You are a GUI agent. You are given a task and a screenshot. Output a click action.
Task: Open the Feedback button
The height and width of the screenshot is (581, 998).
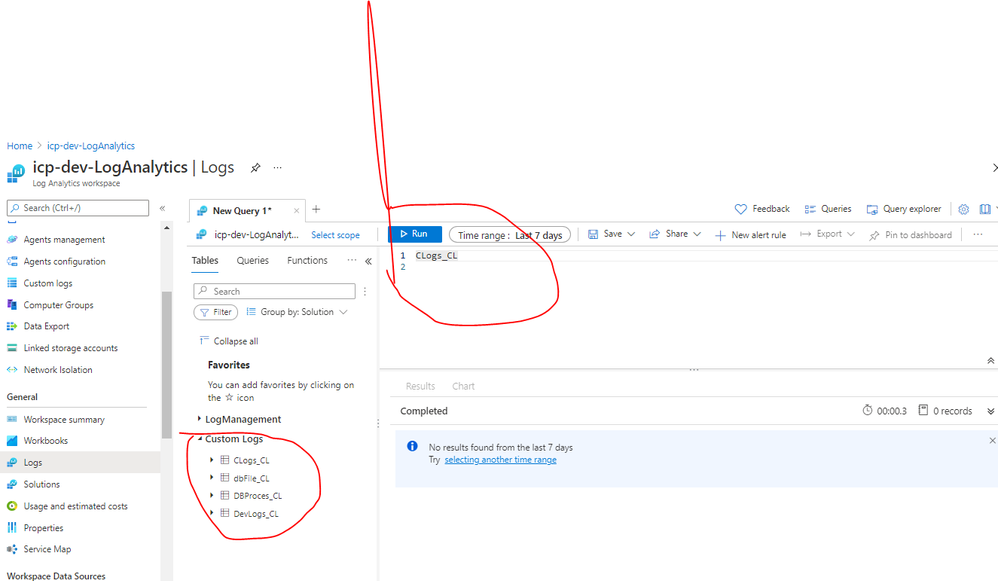point(762,209)
